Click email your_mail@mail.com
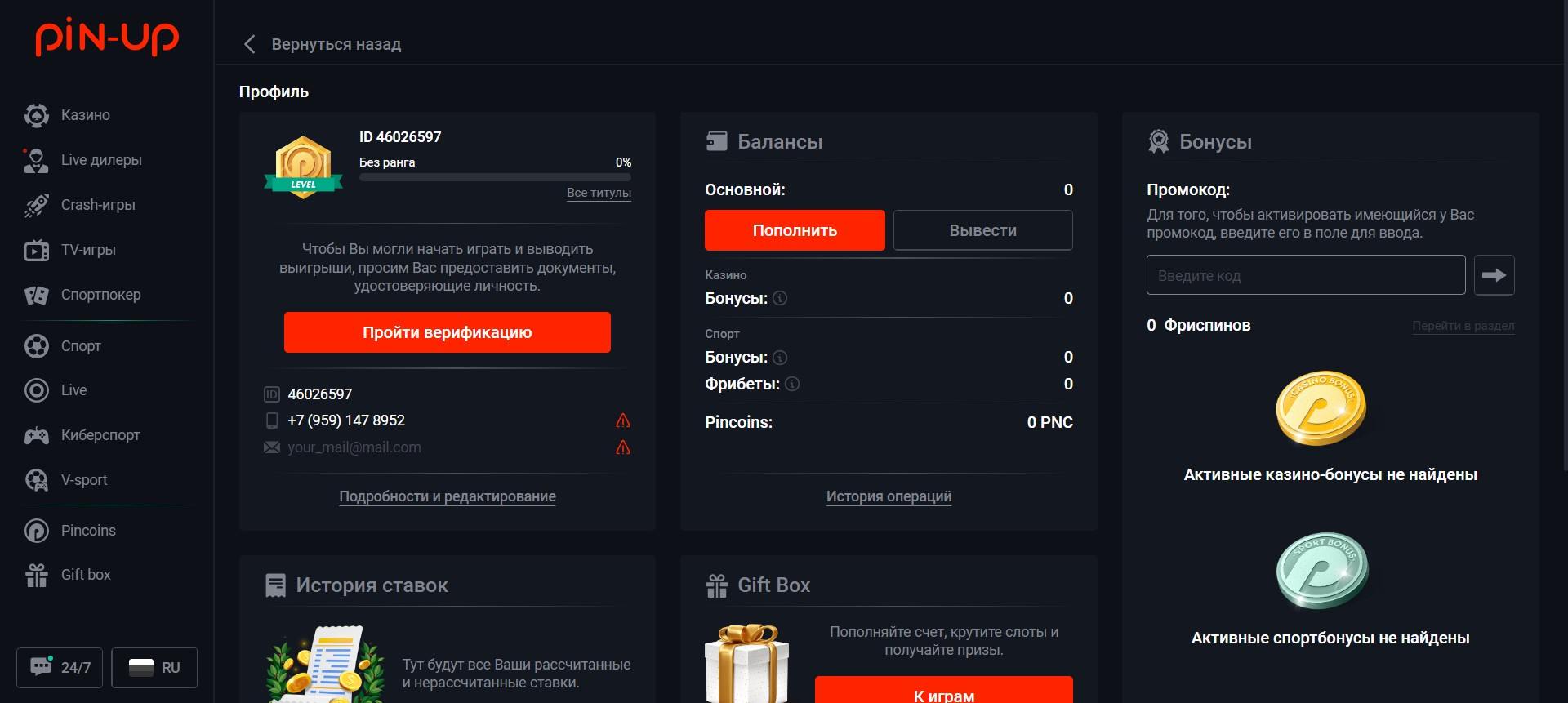Image resolution: width=1568 pixels, height=703 pixels. coord(354,447)
